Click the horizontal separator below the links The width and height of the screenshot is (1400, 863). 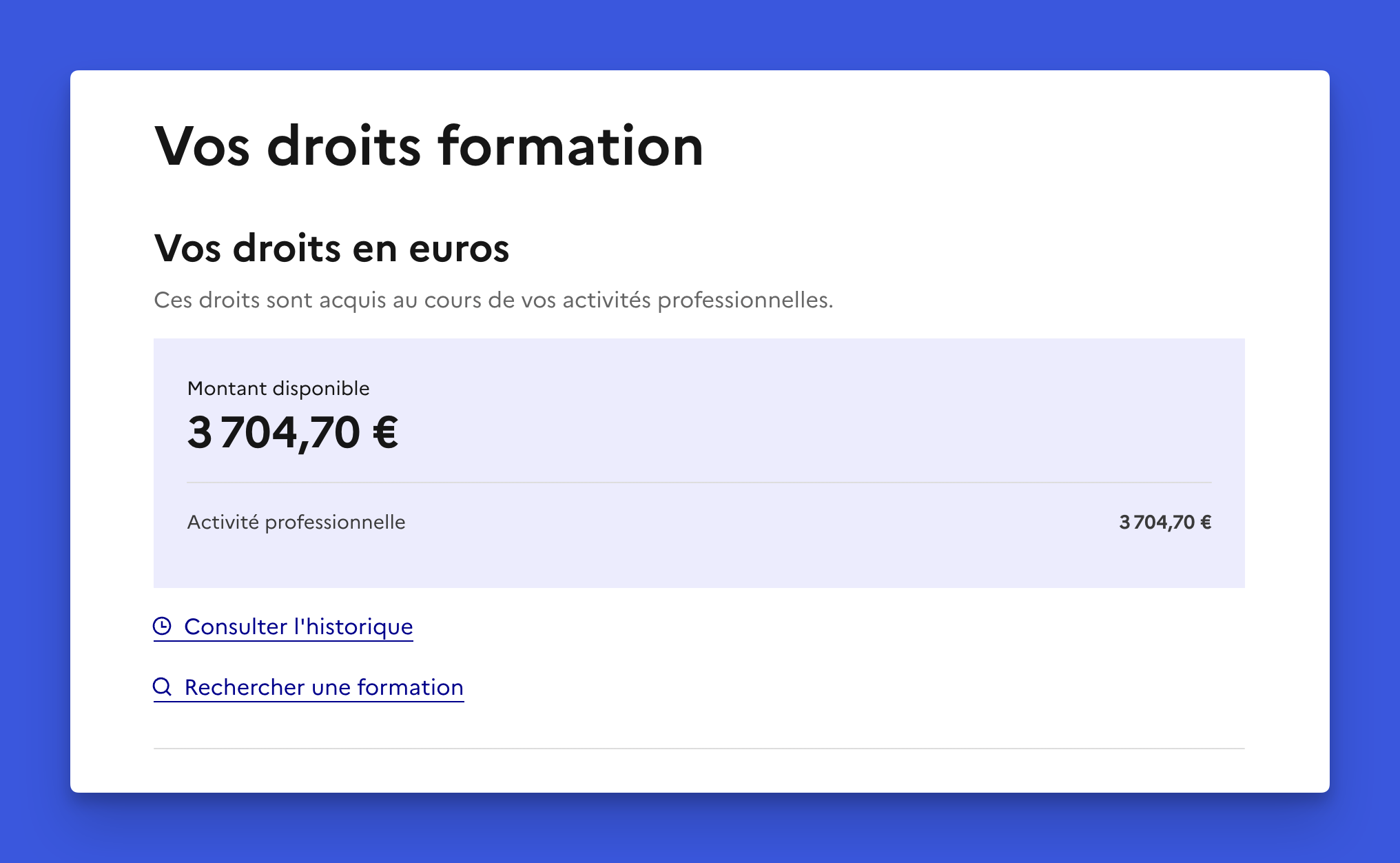click(x=699, y=749)
